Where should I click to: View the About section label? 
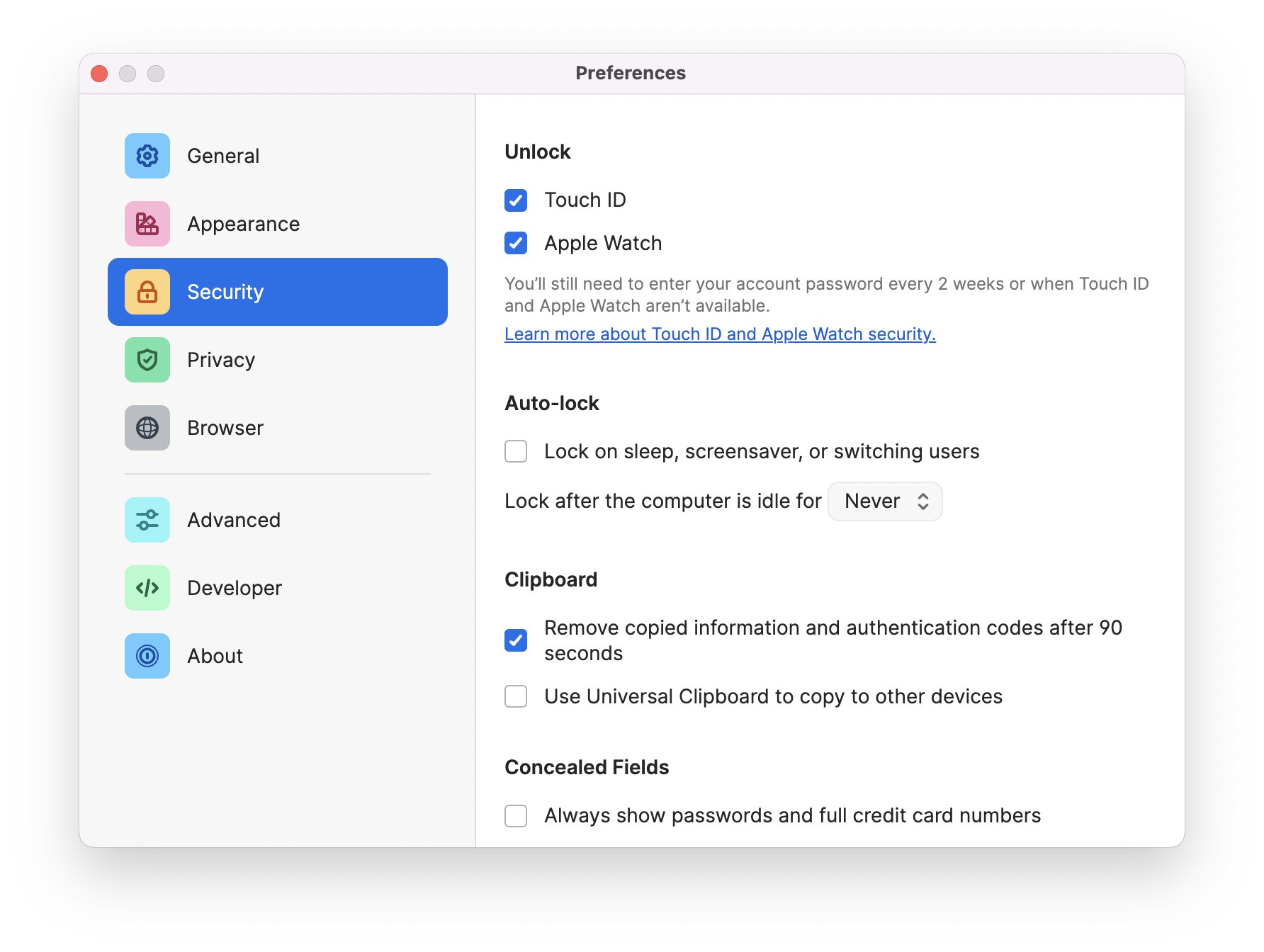click(215, 656)
